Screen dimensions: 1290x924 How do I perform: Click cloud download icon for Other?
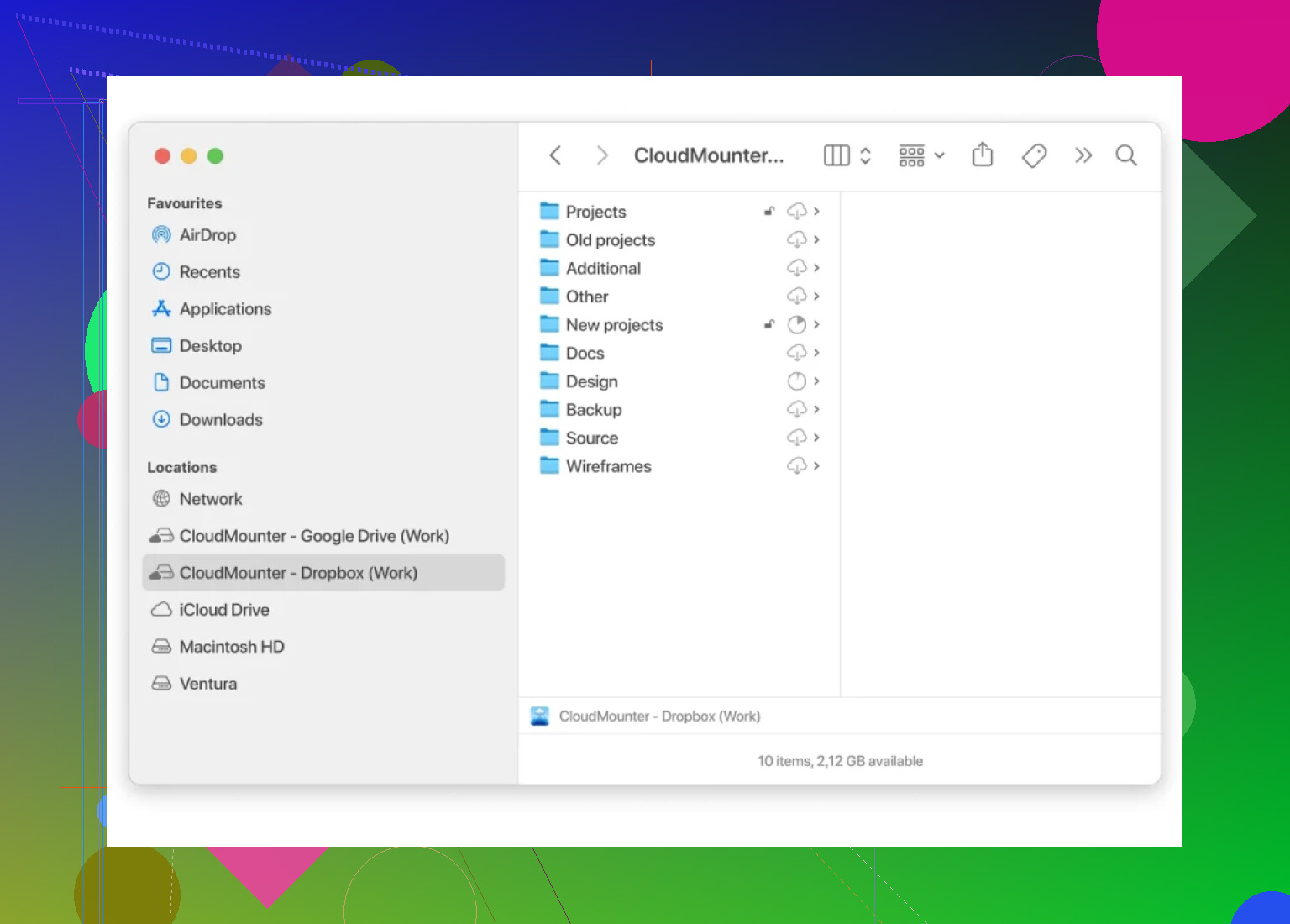click(796, 296)
